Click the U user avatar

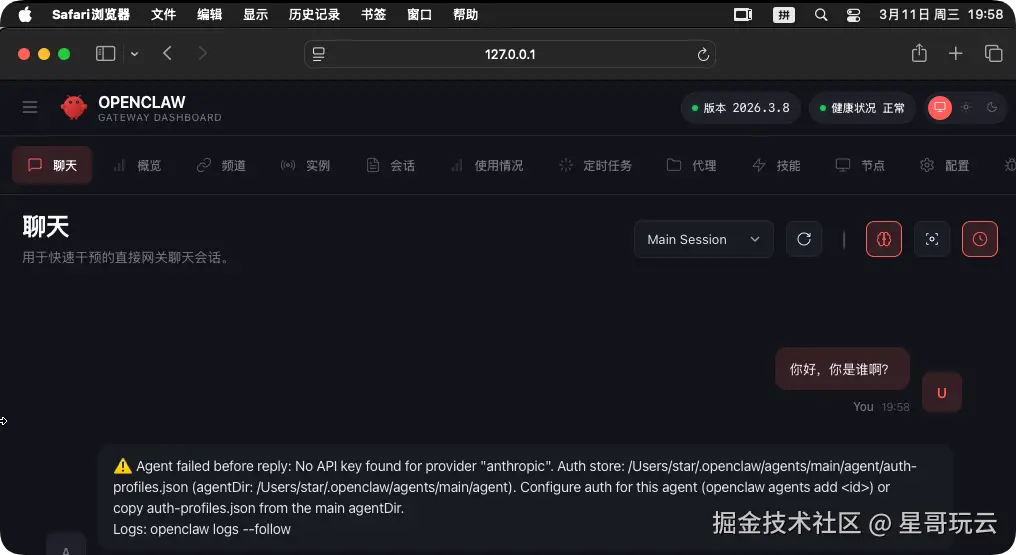coord(941,392)
